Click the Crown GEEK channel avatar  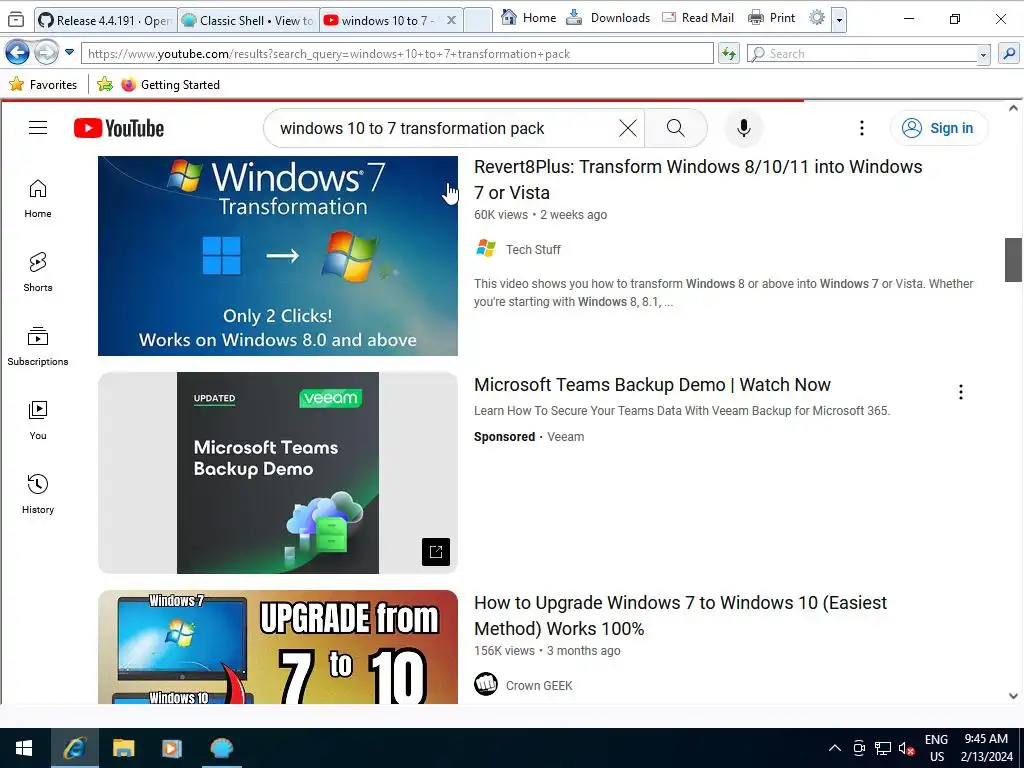[x=486, y=684]
